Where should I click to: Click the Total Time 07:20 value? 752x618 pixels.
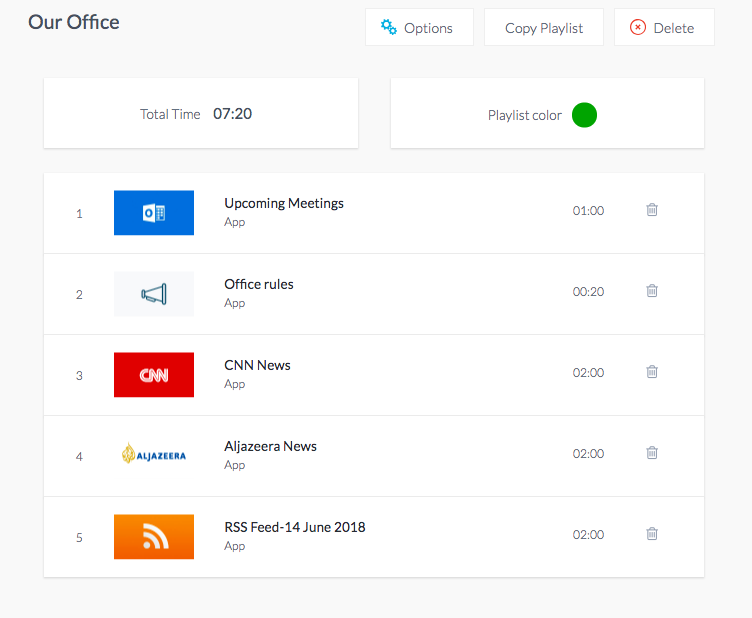(233, 114)
